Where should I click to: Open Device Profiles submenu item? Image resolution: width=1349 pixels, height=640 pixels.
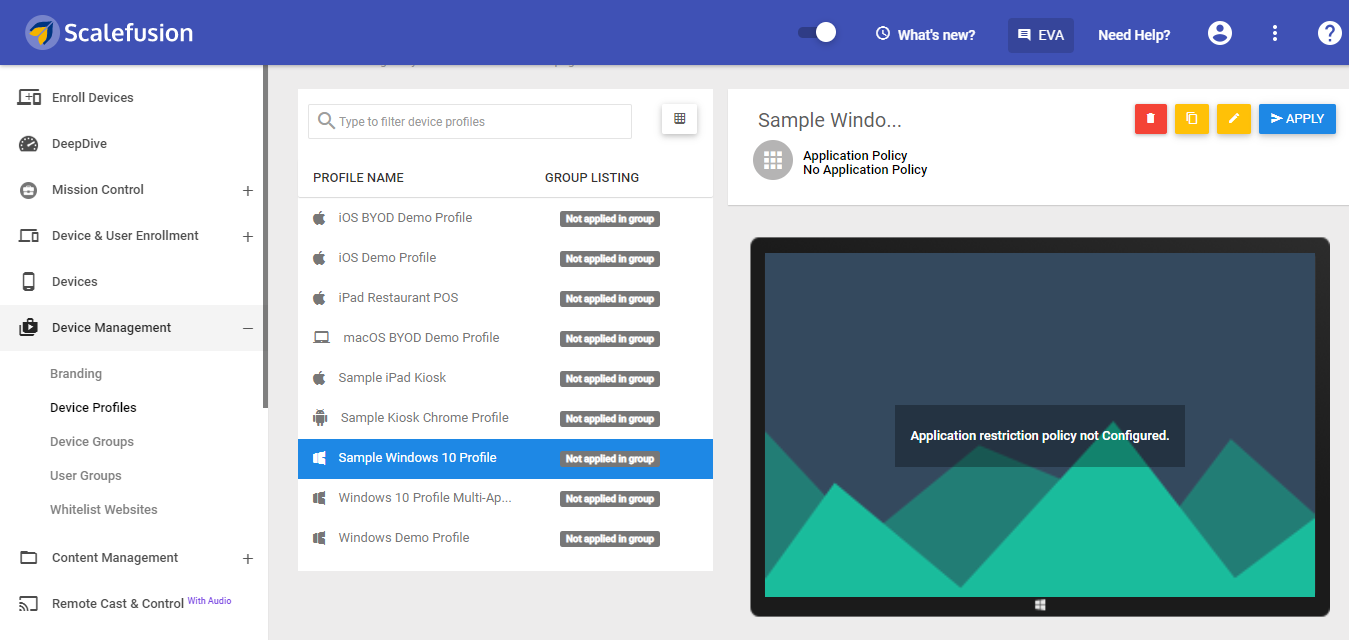pyautogui.click(x=93, y=407)
